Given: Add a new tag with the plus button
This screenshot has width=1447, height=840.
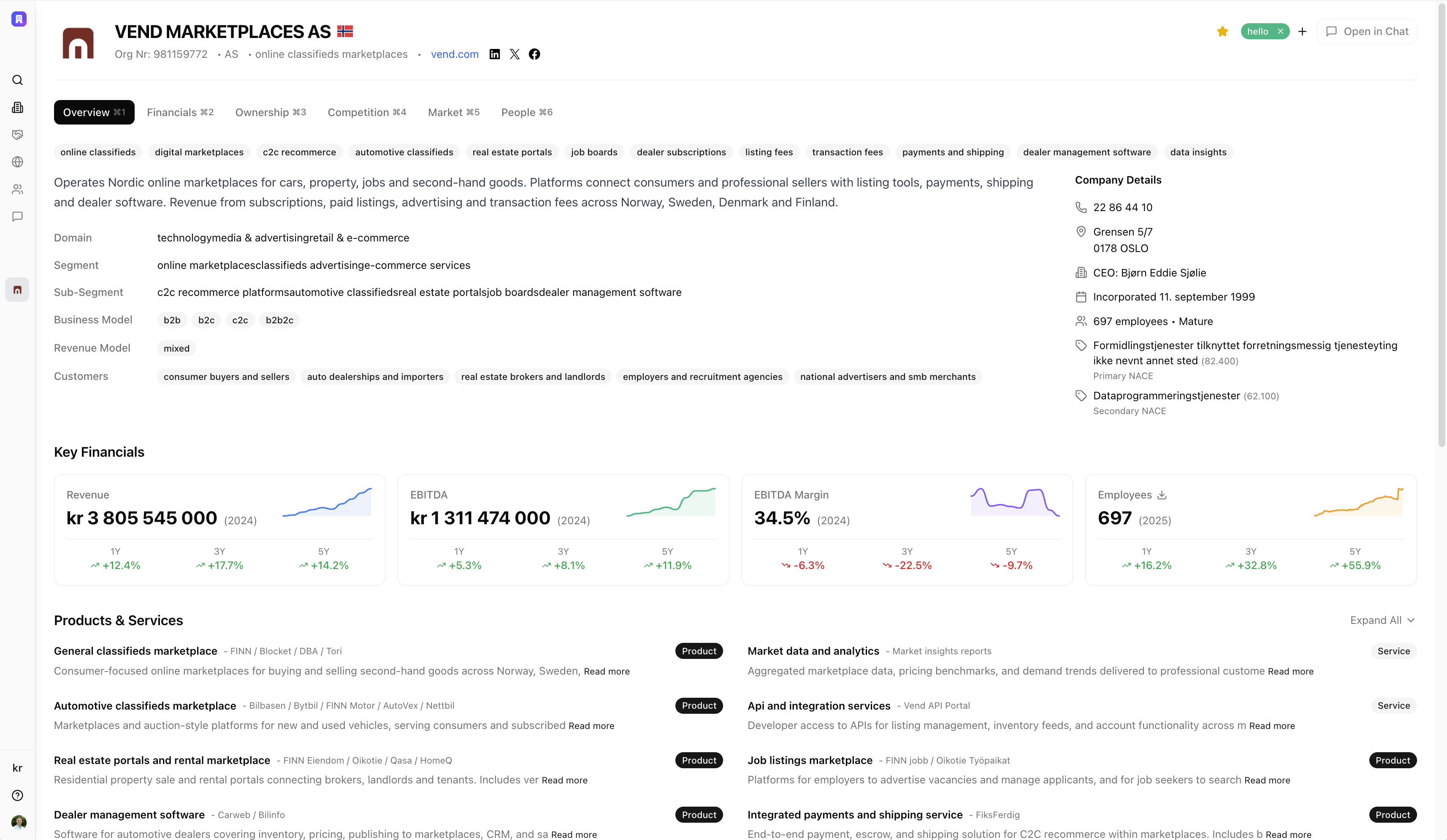Looking at the screenshot, I should pyautogui.click(x=1302, y=31).
